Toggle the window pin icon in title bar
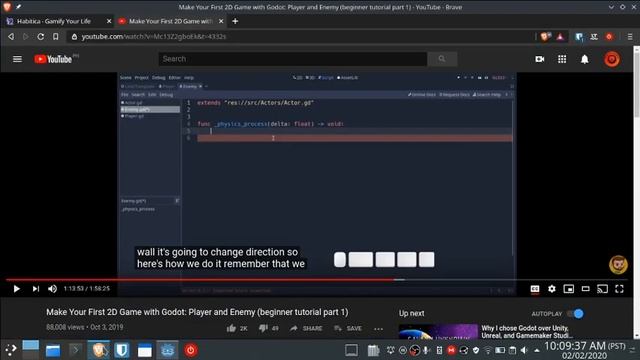Screen dimensions: 640x360 [18, 7]
